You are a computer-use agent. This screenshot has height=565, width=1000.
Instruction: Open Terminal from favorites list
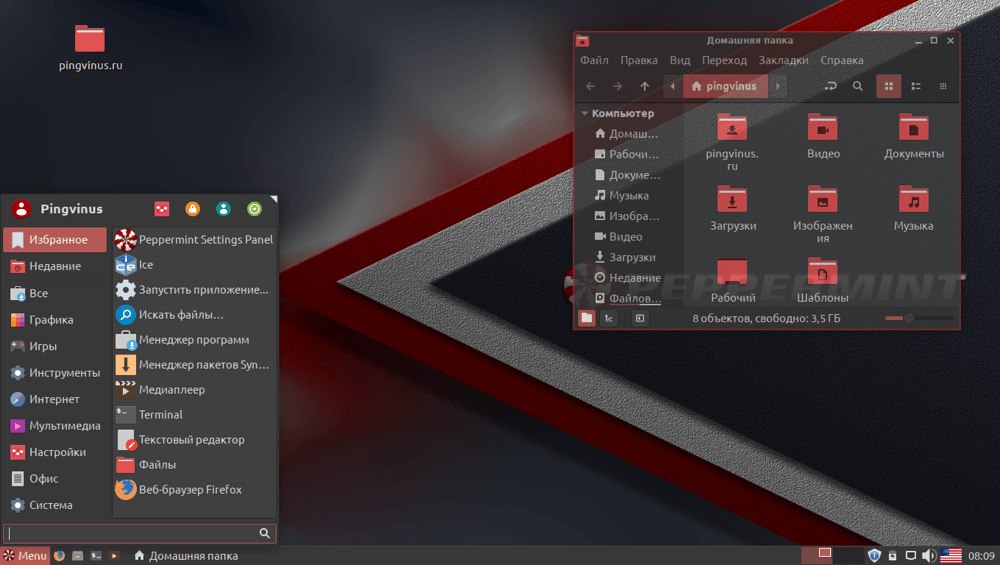(195, 415)
